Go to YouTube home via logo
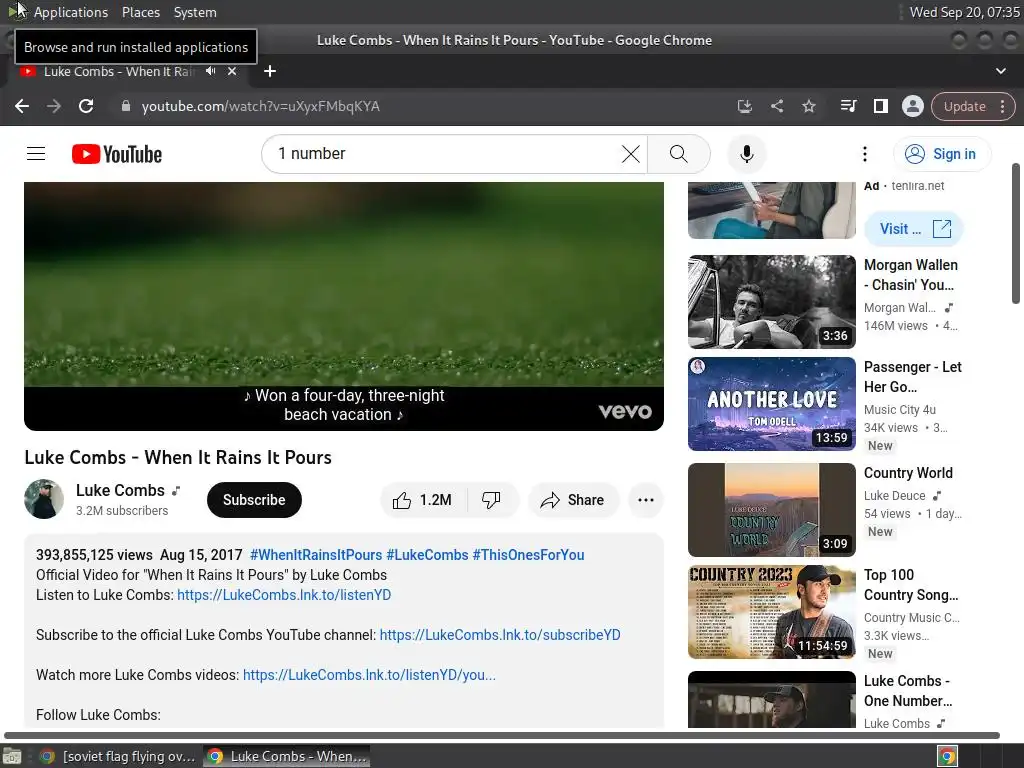The image size is (1024, 768). [x=117, y=154]
